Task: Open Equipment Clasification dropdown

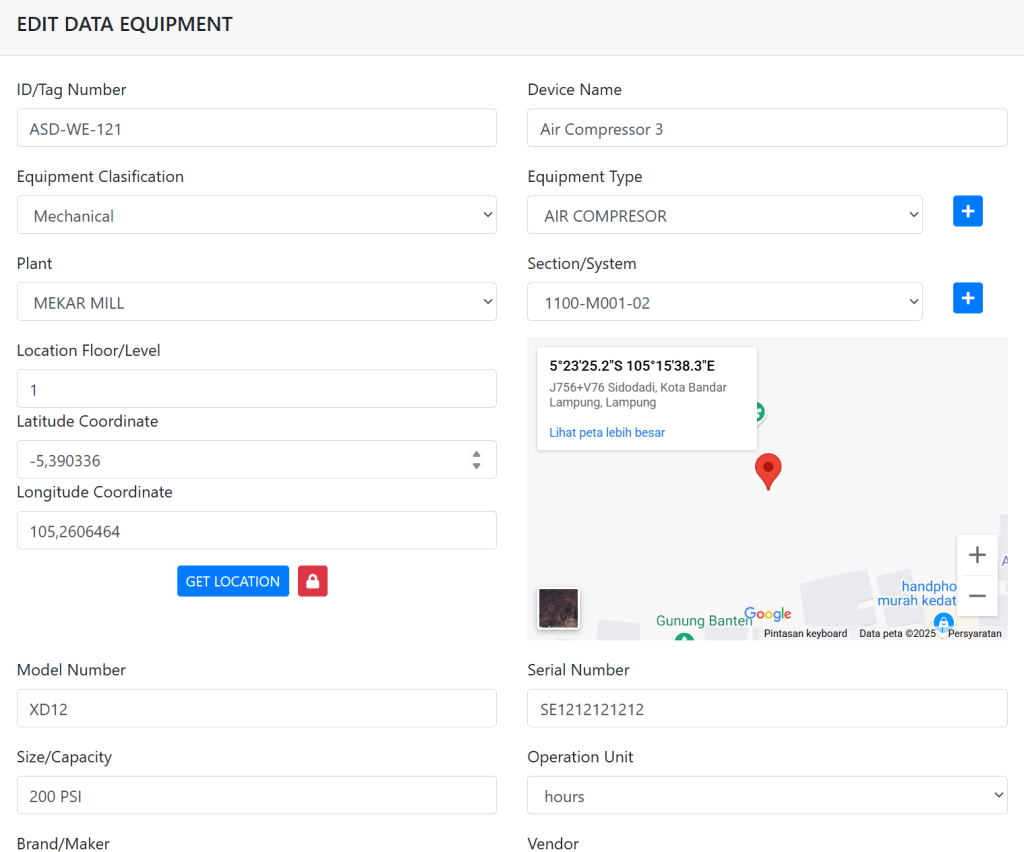Action: click(256, 215)
